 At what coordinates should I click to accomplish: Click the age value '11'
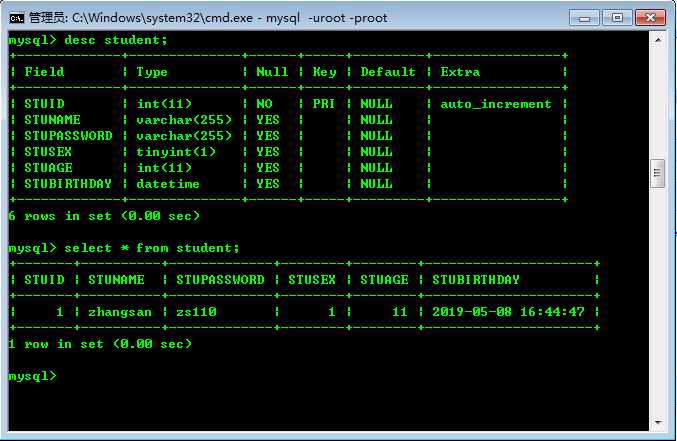coord(400,312)
